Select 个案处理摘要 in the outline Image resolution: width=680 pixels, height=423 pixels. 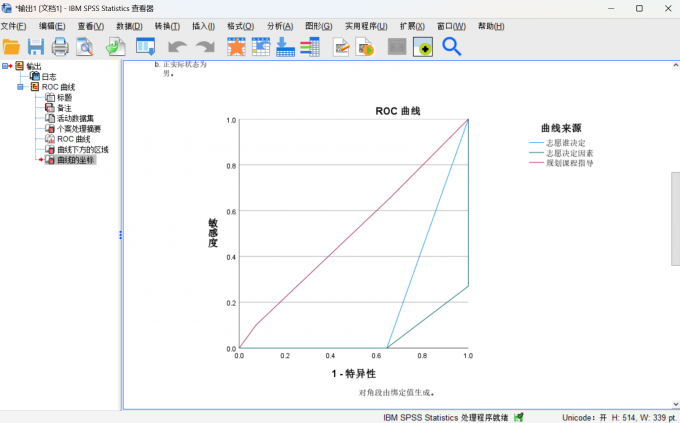pyautogui.click(x=79, y=128)
